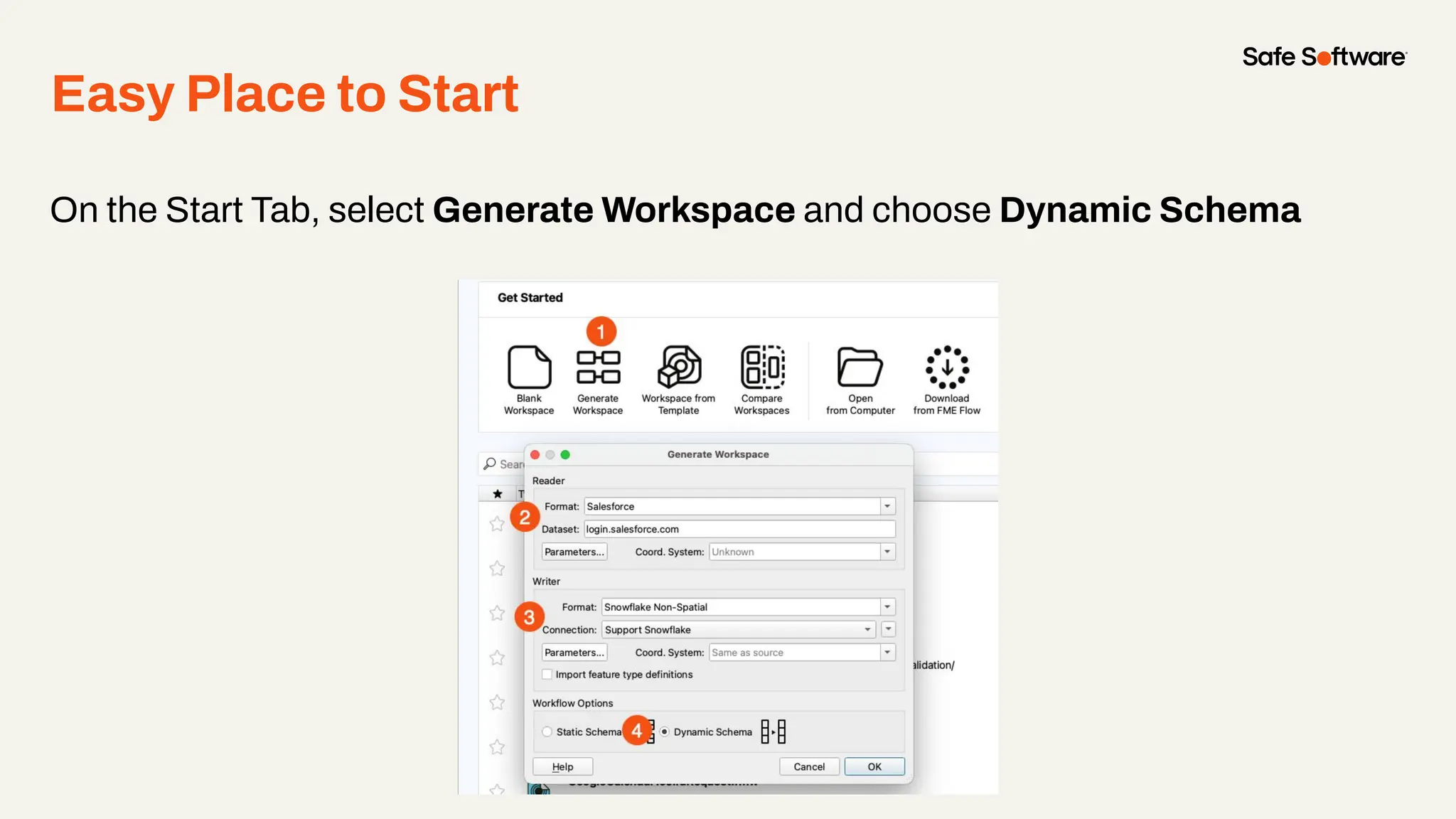Click the Safe Software logo

pyautogui.click(x=1324, y=57)
